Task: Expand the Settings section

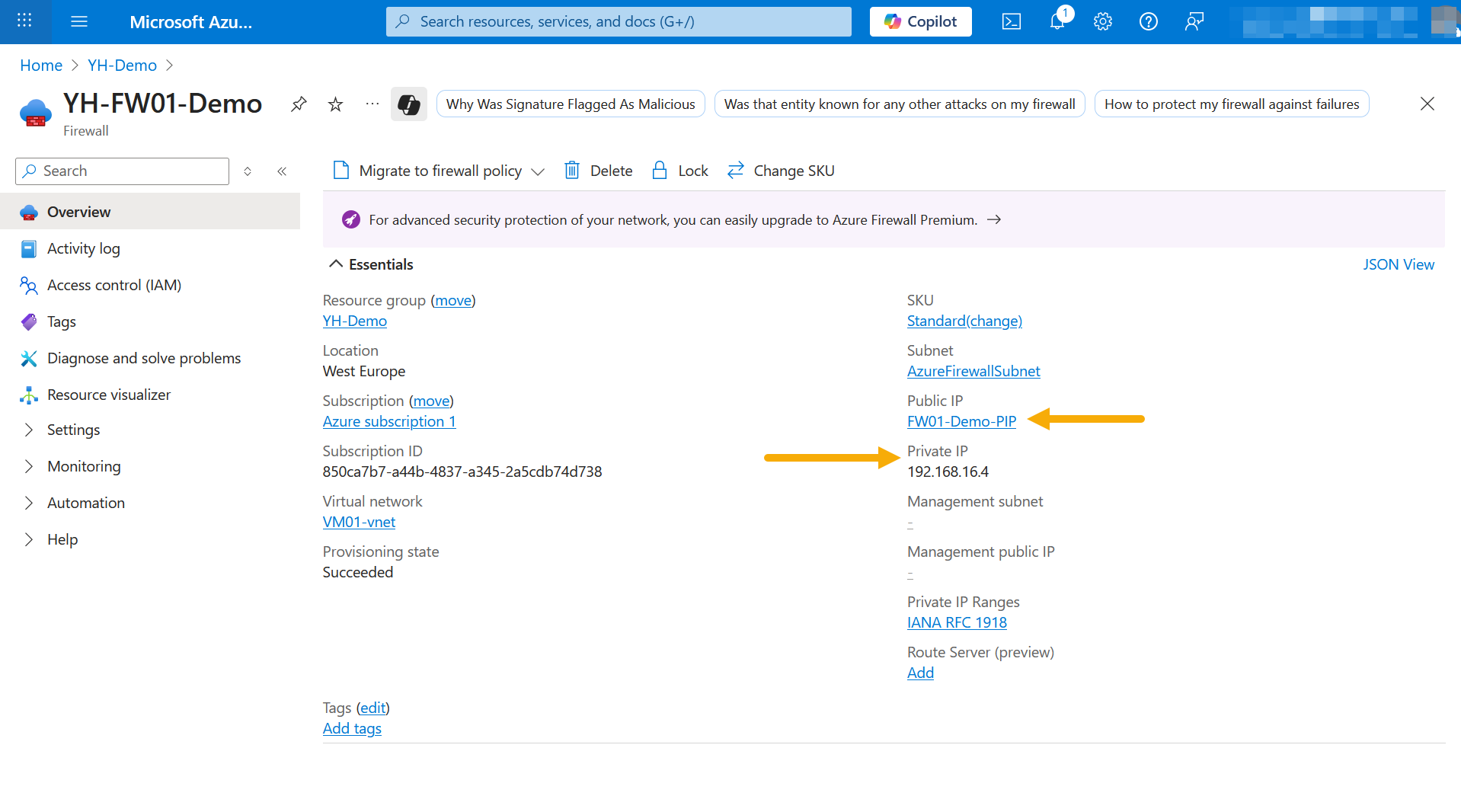Action: (29, 430)
